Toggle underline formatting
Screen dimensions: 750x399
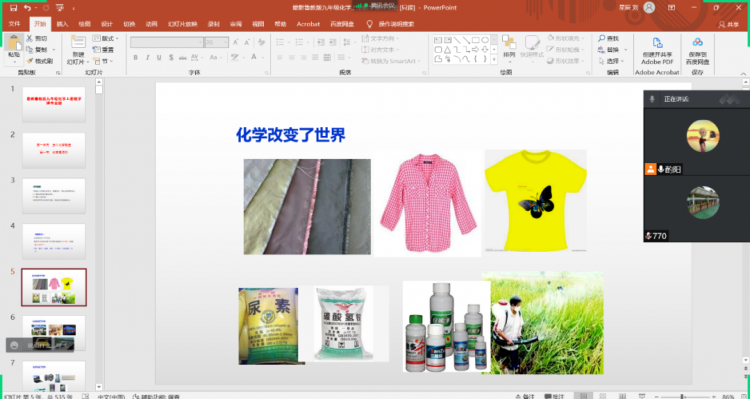tap(158, 57)
